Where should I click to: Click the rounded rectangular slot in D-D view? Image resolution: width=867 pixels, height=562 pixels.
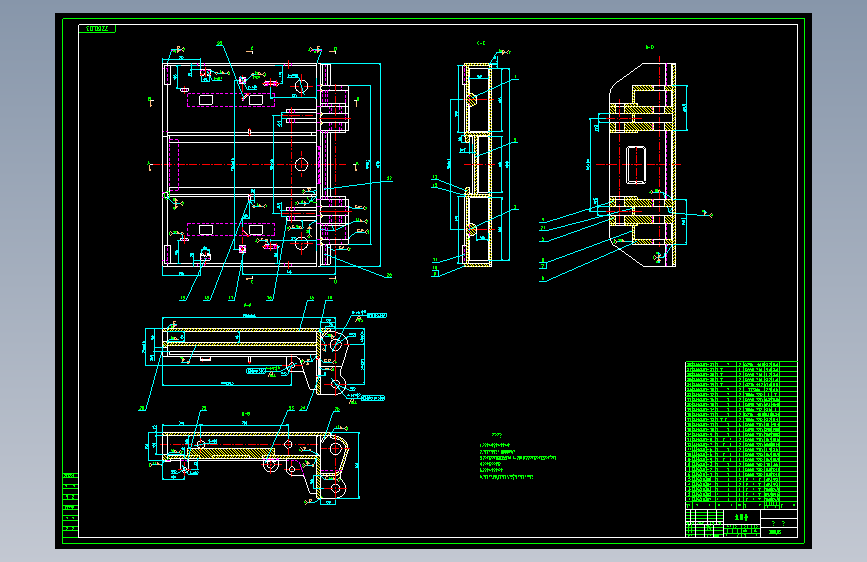coord(636,165)
